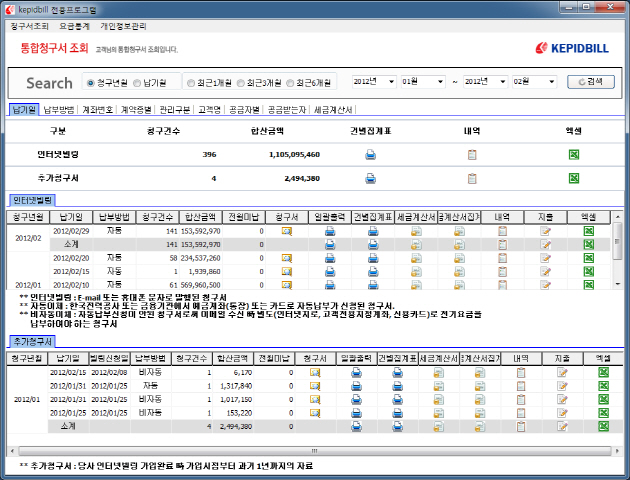Open 세금계산서 icon for 1,017,150 row
Viewport: 630px width, 480px height.
[x=439, y=400]
